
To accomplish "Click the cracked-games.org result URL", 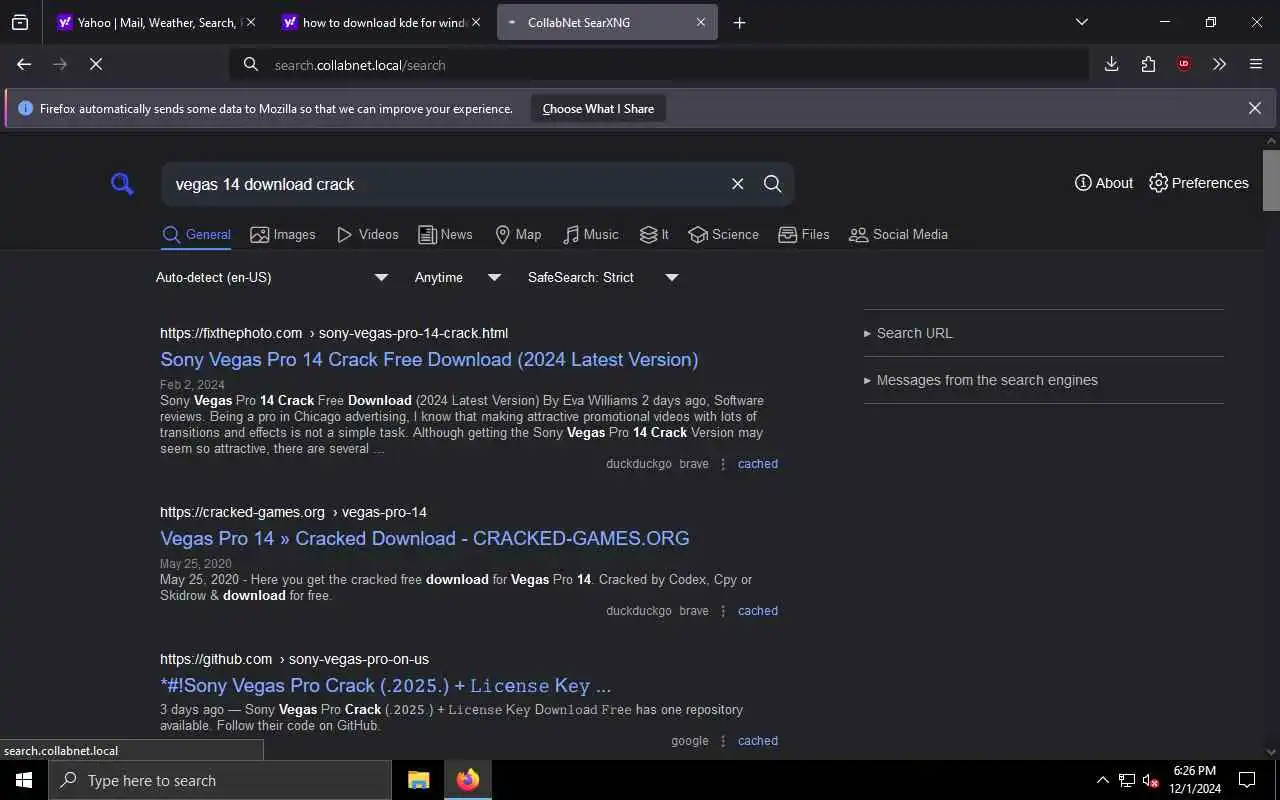I will (x=293, y=512).
